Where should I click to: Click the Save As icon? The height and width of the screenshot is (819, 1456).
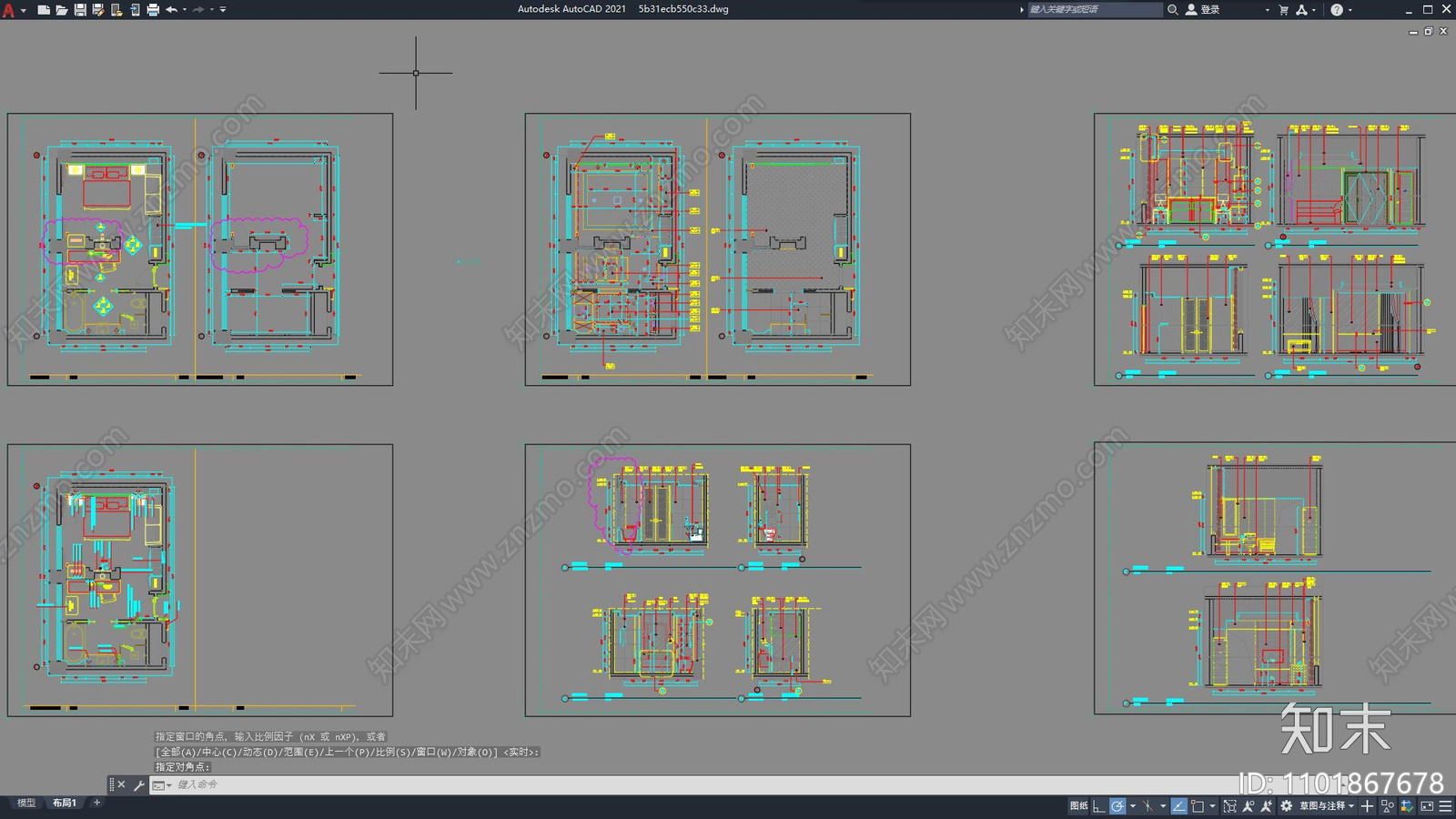coord(98,10)
